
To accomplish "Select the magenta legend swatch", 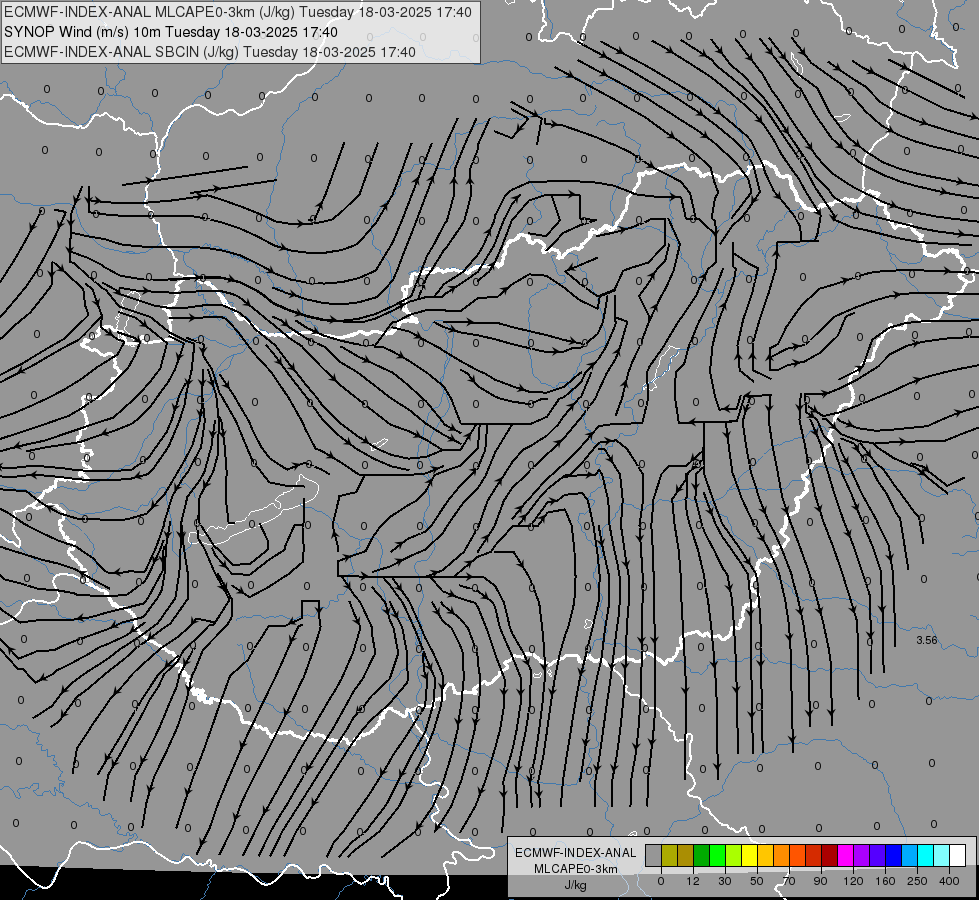I will [845, 856].
